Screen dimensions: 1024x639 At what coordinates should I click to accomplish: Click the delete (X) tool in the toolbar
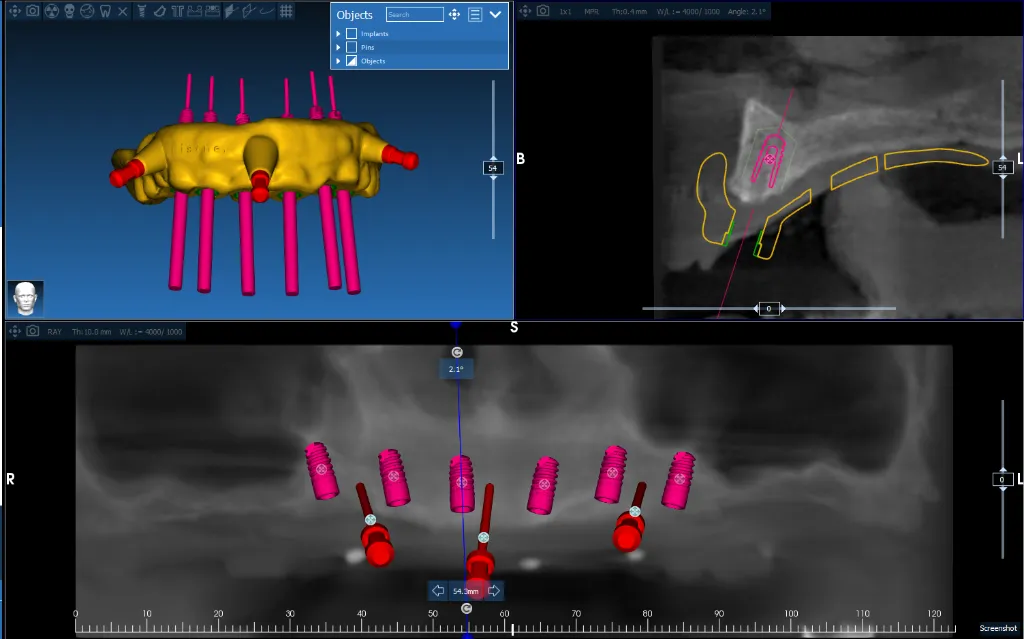[x=121, y=11]
